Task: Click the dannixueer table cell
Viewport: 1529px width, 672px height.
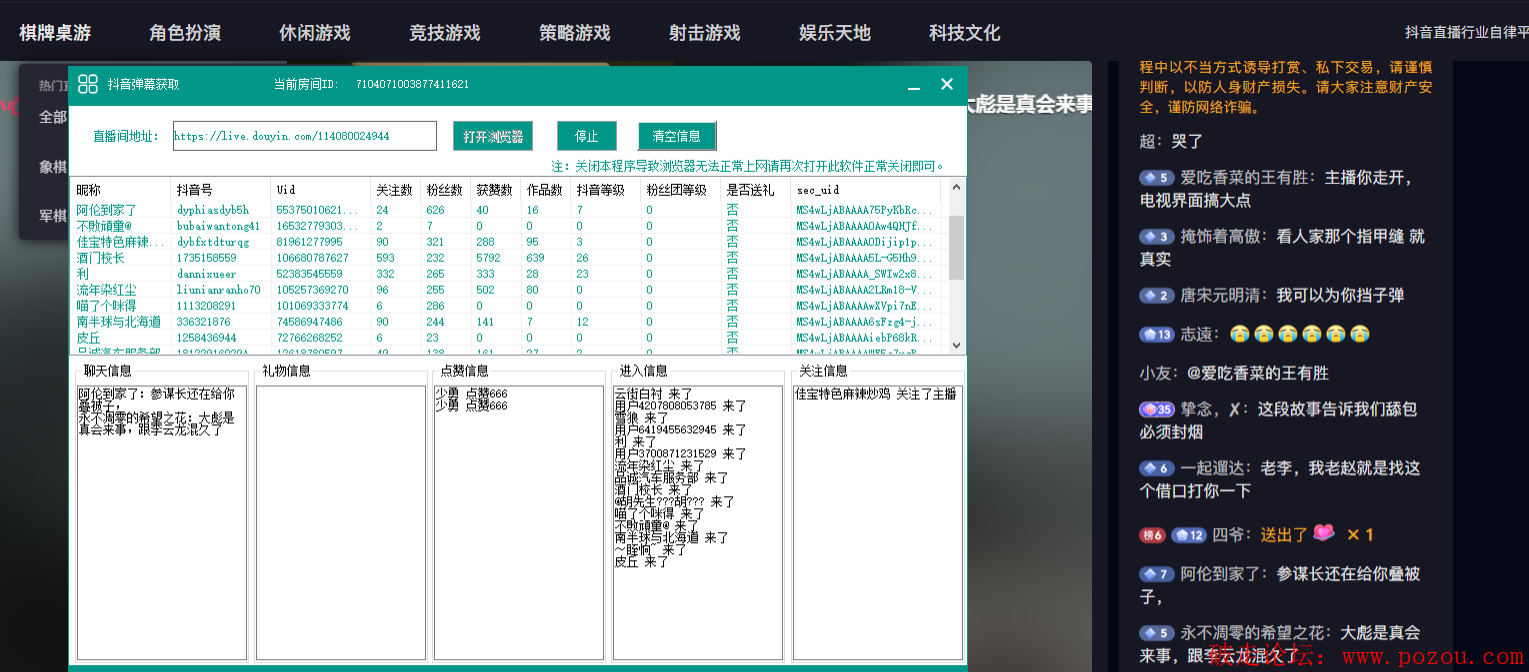Action: pos(207,275)
